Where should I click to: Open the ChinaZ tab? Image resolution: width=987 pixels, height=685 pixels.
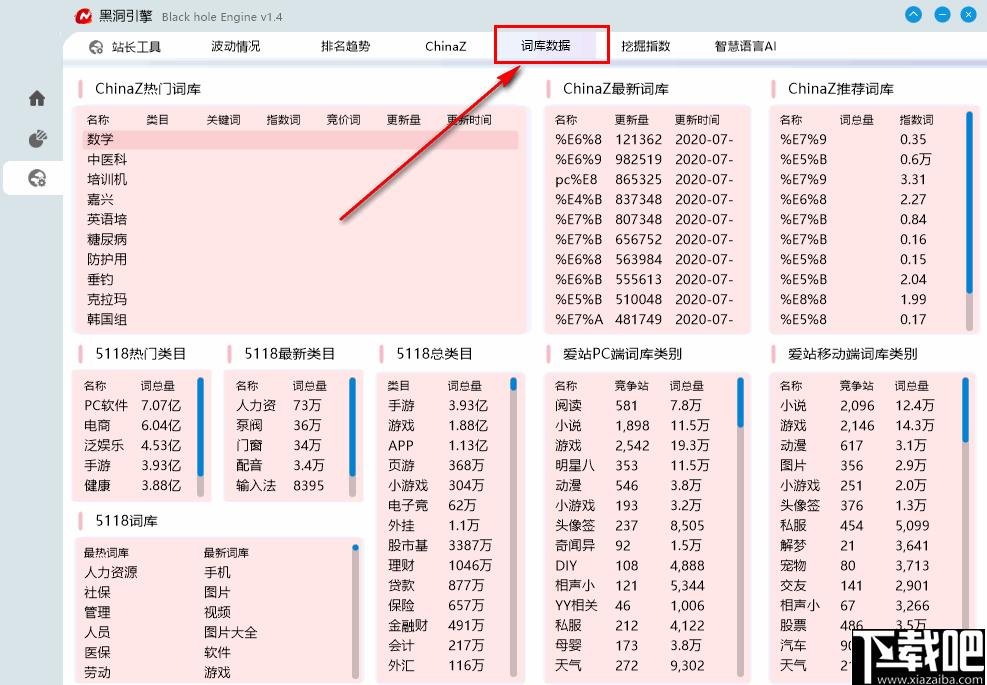(x=446, y=46)
